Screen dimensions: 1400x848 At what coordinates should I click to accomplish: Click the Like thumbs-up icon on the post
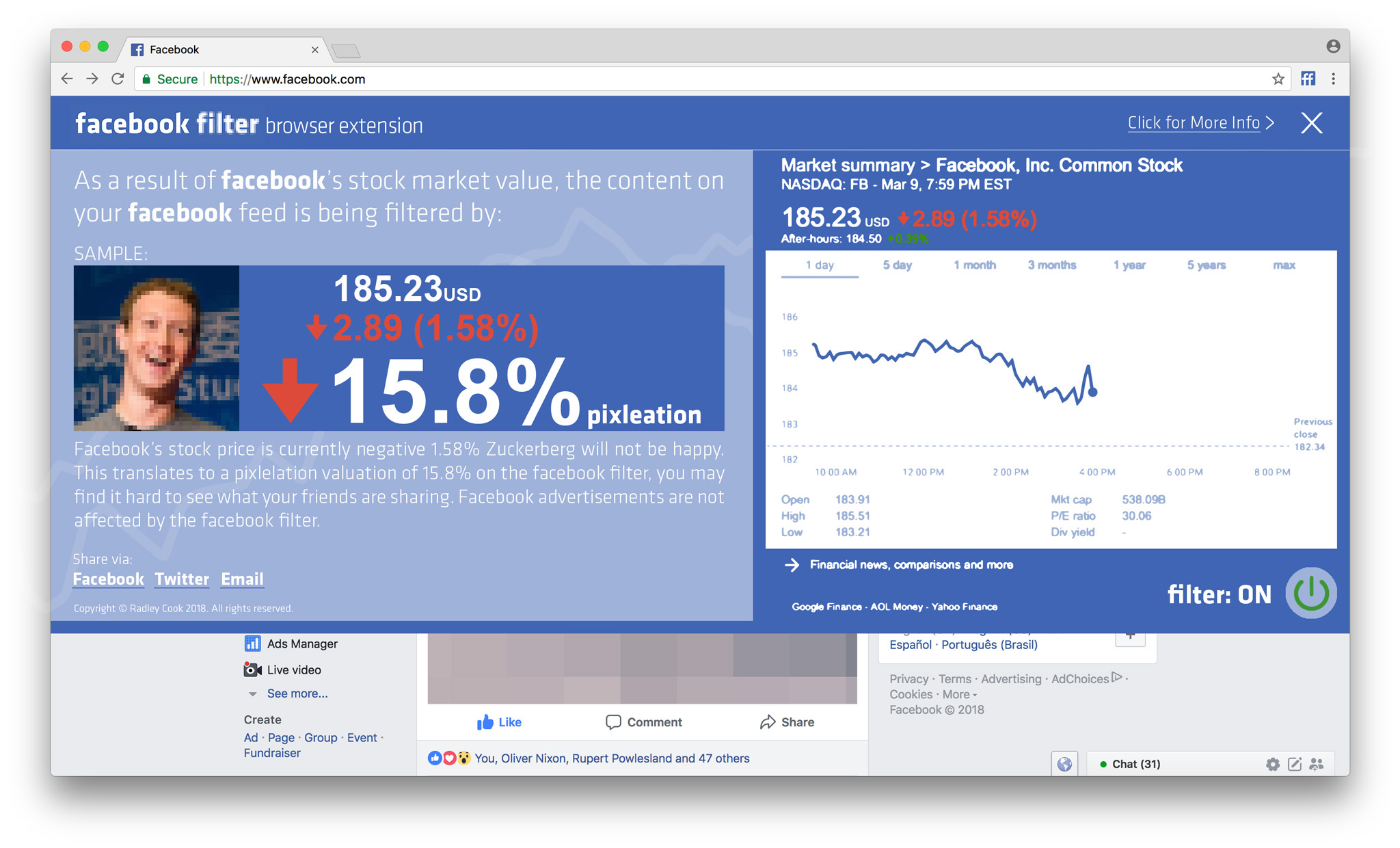coord(486,721)
